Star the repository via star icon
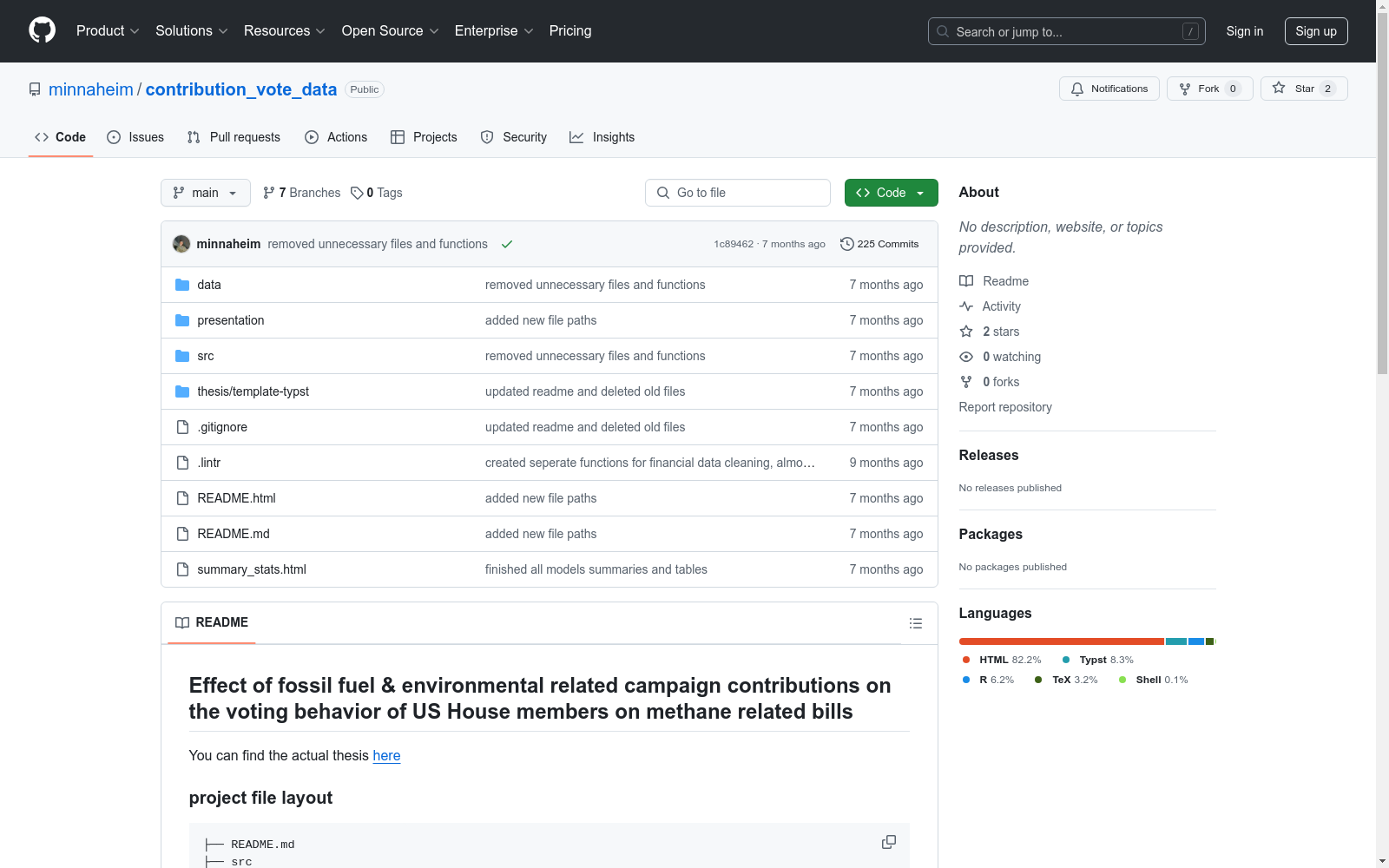 click(x=1279, y=88)
